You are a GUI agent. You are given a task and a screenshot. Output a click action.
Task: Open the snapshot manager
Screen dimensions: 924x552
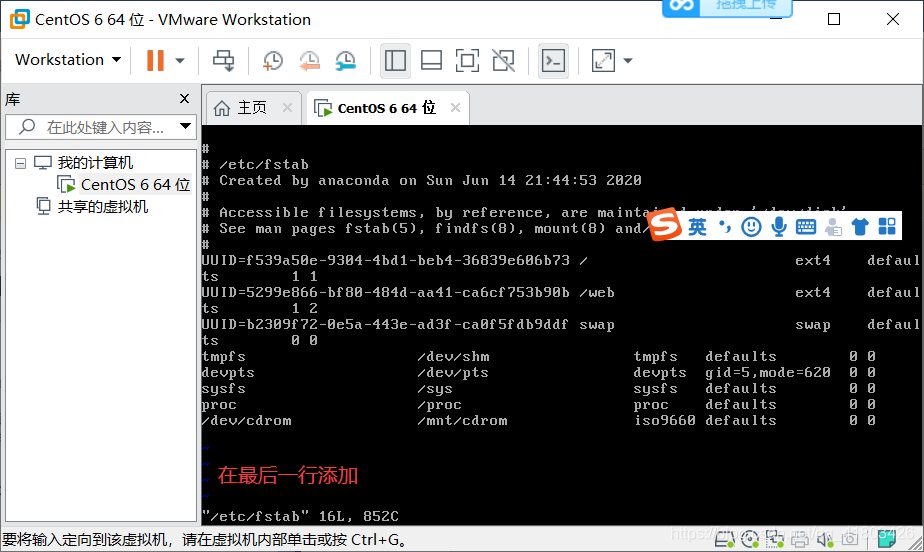click(345, 60)
